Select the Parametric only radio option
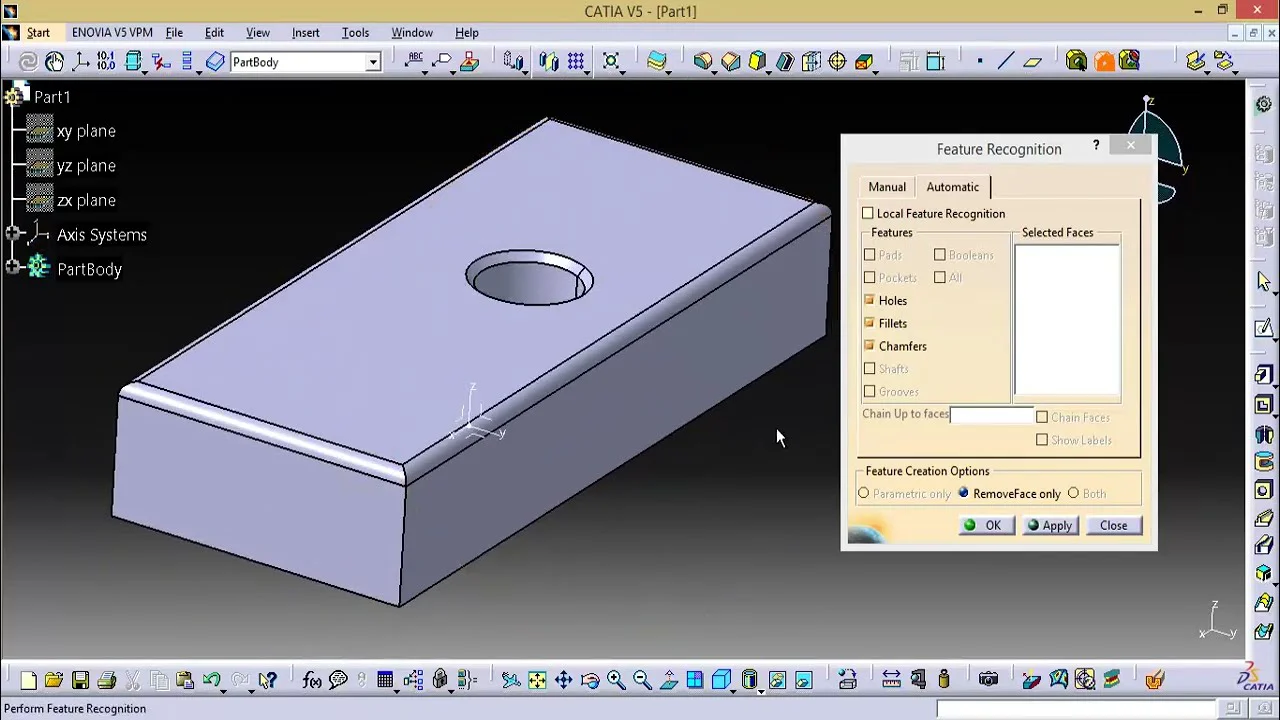Viewport: 1280px width, 720px height. click(x=864, y=493)
